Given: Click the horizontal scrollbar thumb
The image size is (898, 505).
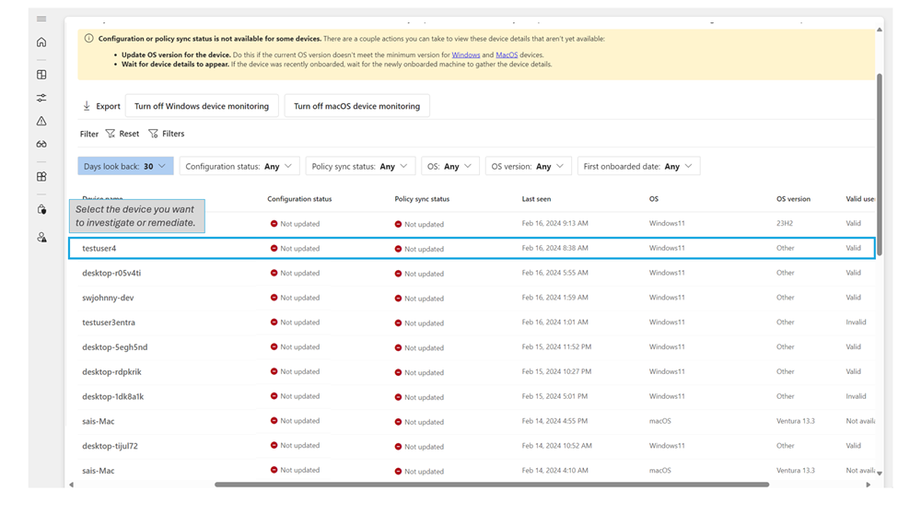Looking at the screenshot, I should point(491,484).
